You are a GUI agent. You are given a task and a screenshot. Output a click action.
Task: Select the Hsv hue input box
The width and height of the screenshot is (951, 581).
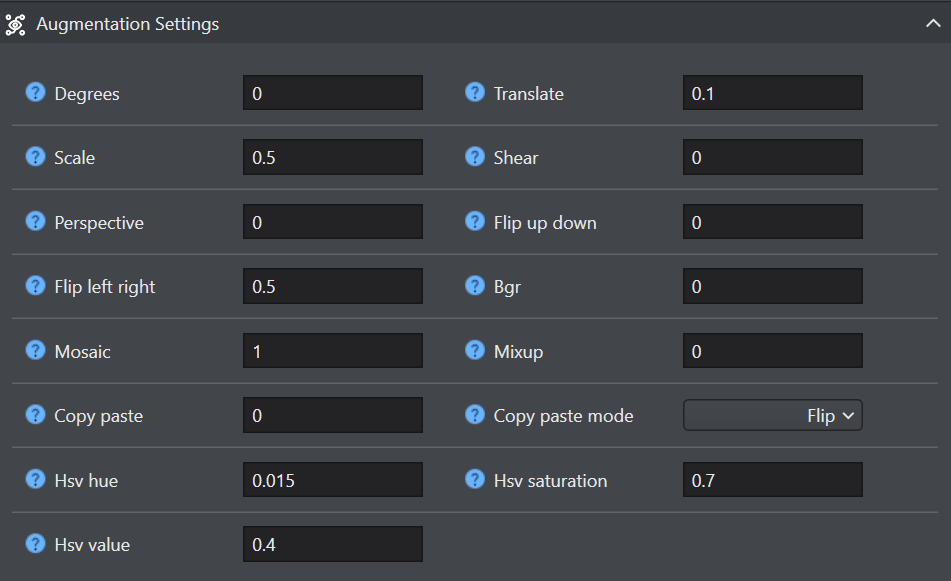pos(333,480)
